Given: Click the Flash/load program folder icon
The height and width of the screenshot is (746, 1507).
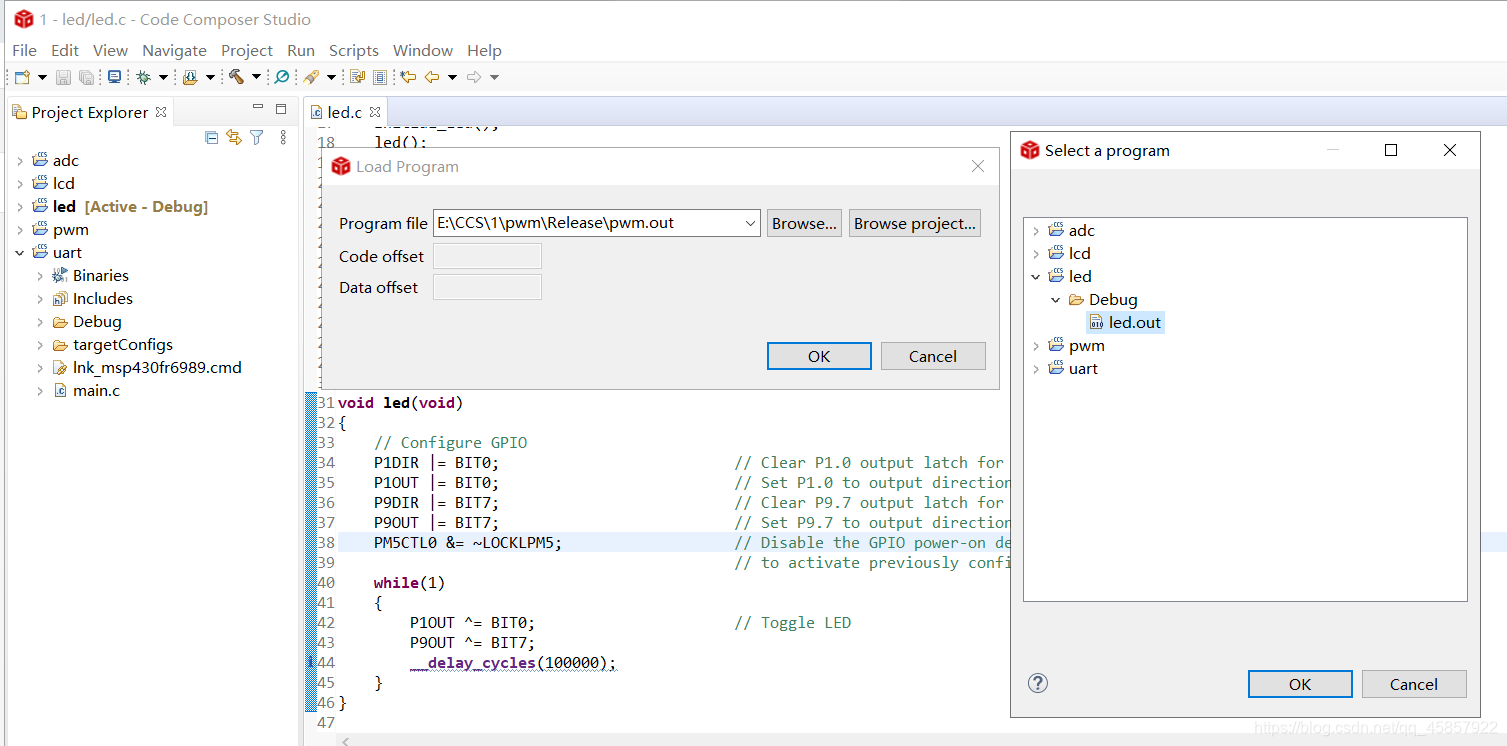Looking at the screenshot, I should 190,77.
